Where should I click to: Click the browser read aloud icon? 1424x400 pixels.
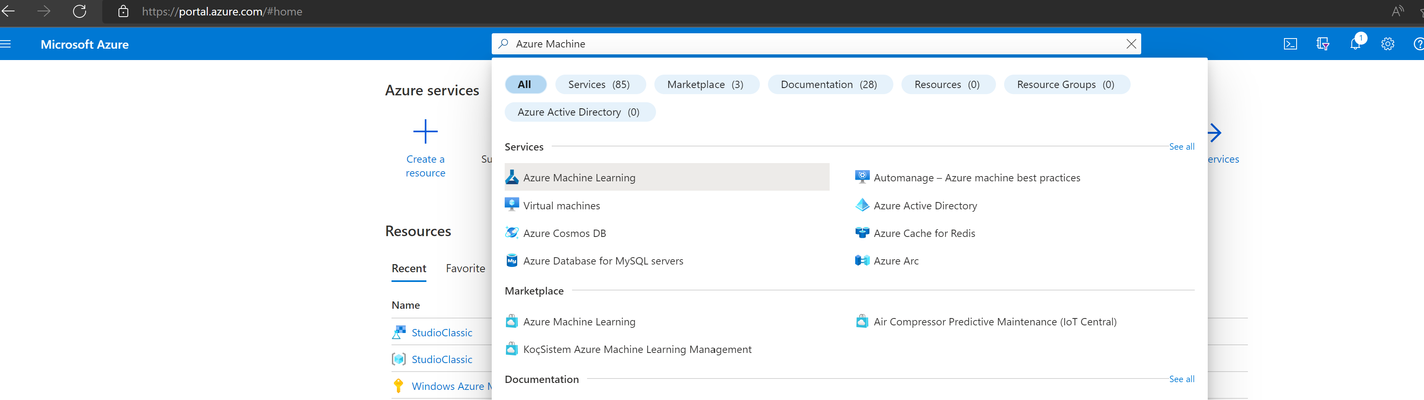[1398, 11]
